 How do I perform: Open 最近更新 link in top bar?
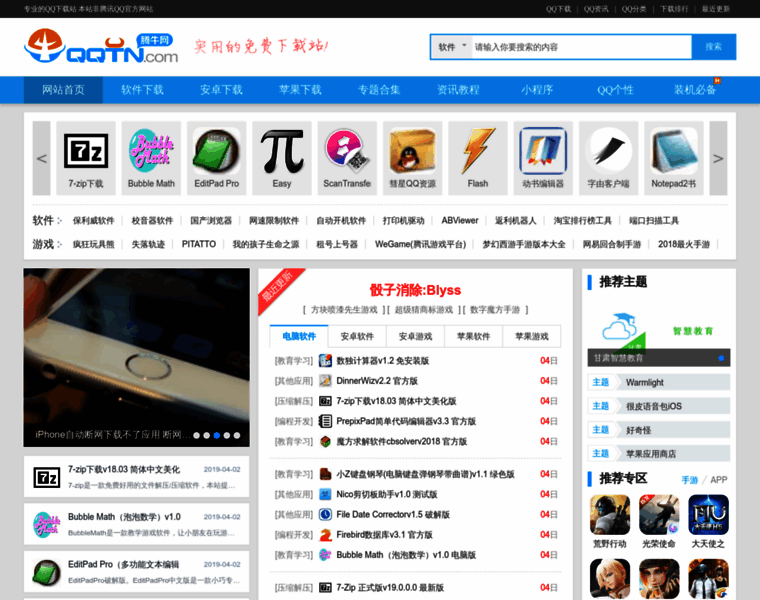[x=716, y=9]
